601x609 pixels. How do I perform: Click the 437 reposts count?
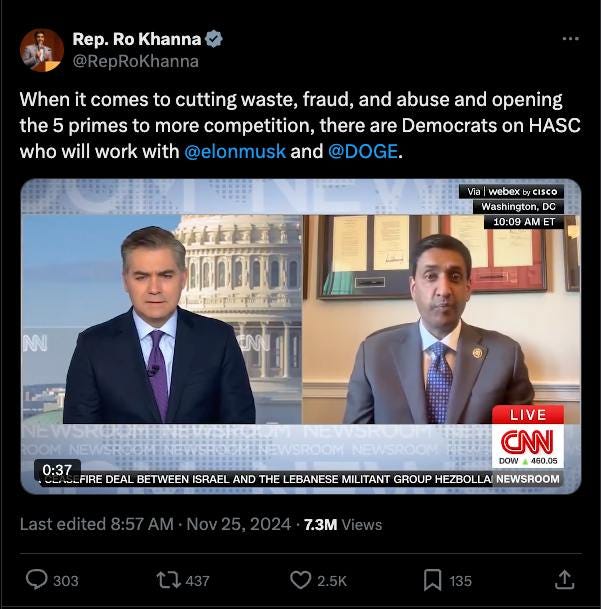197,581
